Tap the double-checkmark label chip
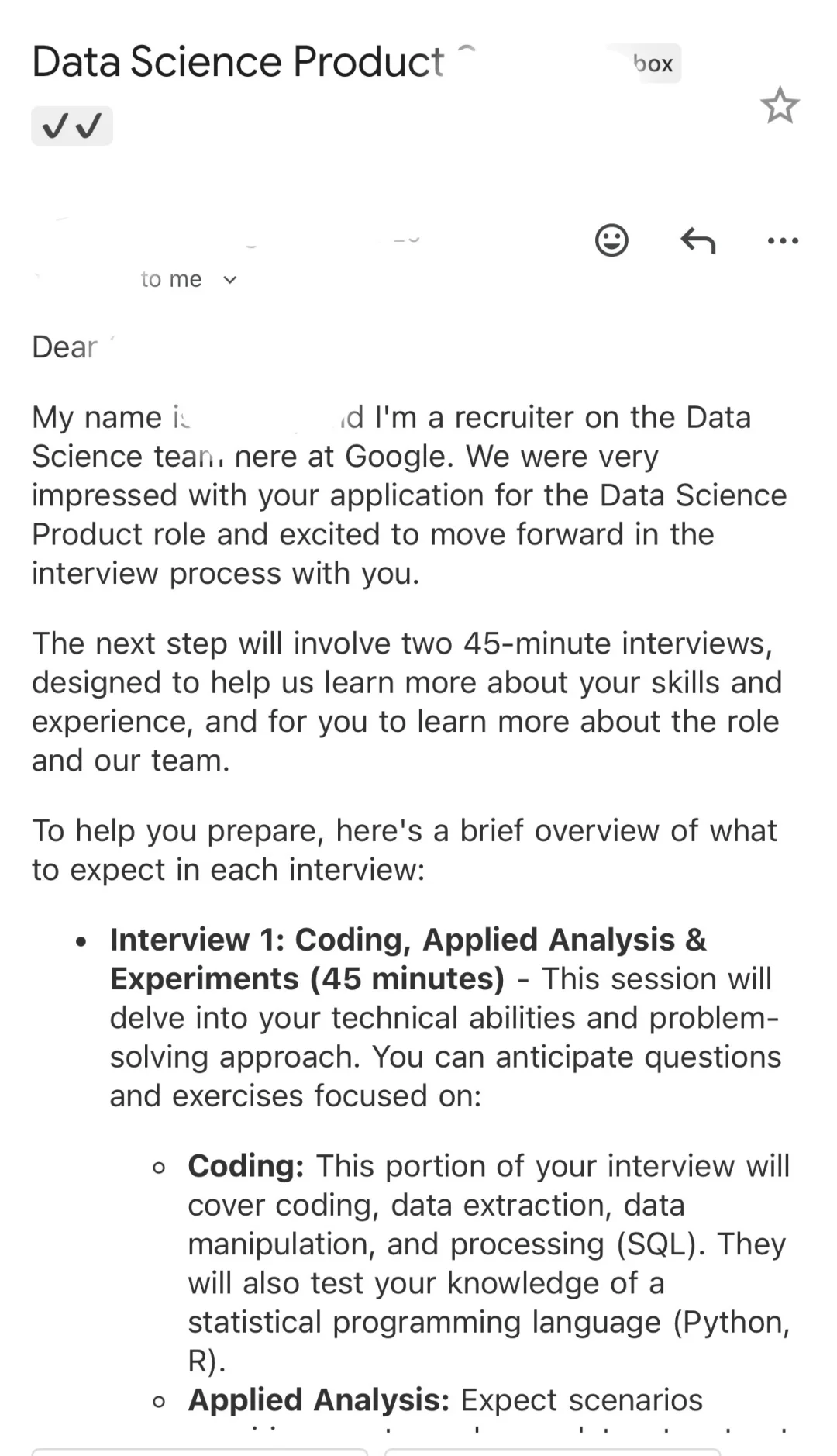This screenshot has width=837, height=1456. [x=72, y=126]
